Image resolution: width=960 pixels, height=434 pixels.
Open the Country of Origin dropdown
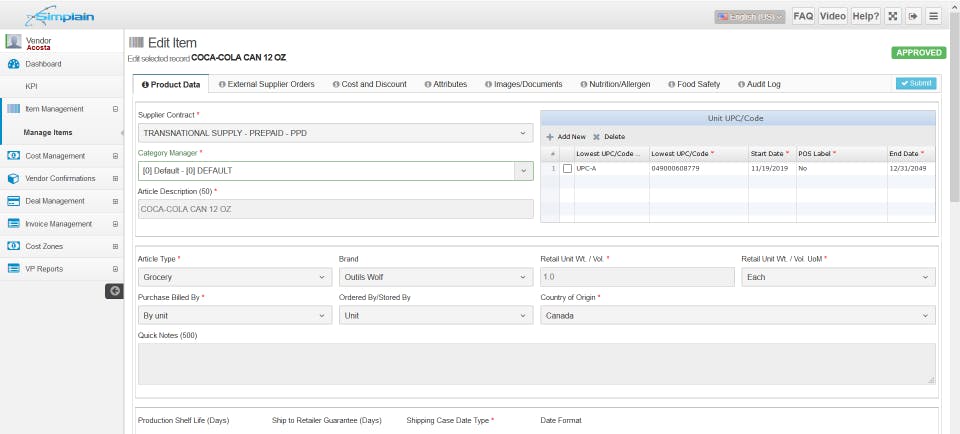click(x=738, y=315)
